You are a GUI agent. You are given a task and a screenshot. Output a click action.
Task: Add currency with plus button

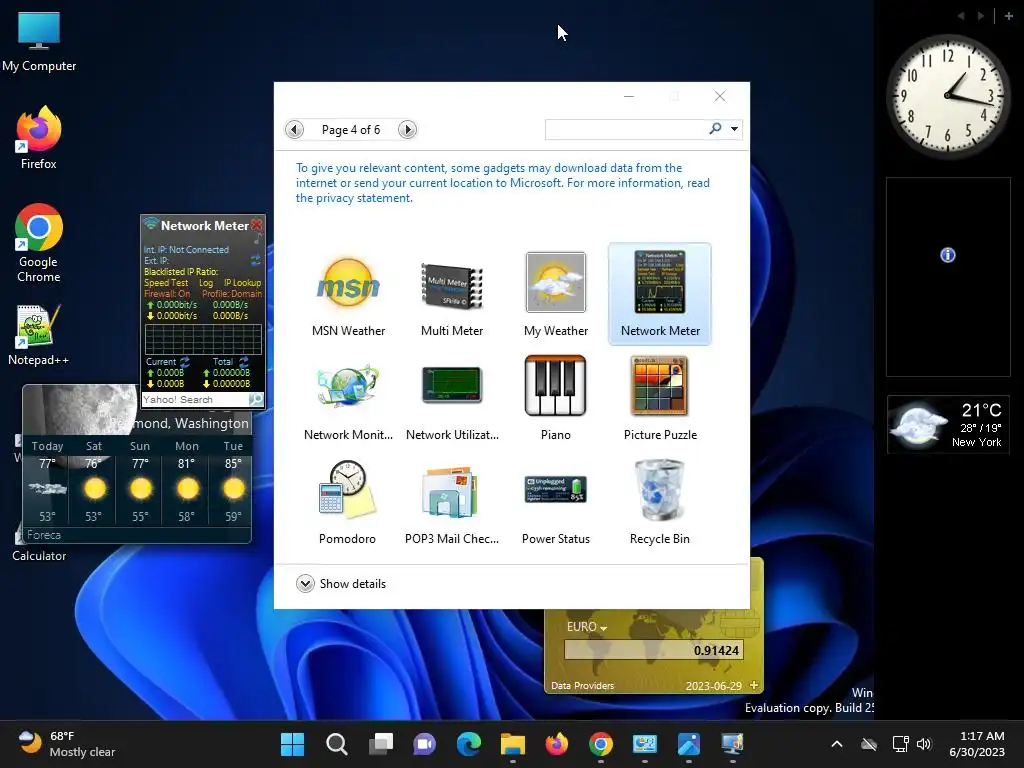point(754,685)
